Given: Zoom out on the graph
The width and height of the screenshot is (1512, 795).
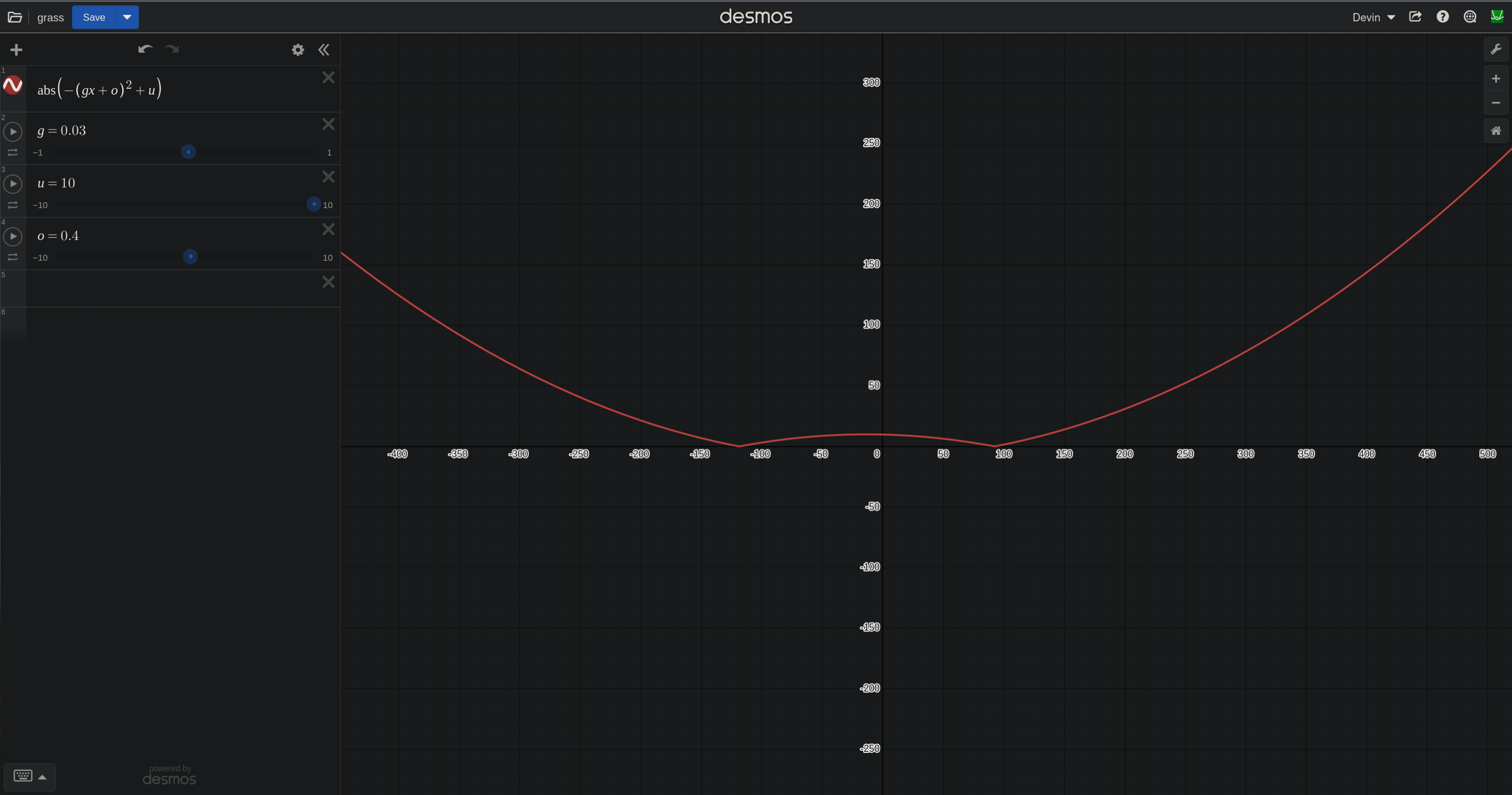Looking at the screenshot, I should (x=1496, y=103).
